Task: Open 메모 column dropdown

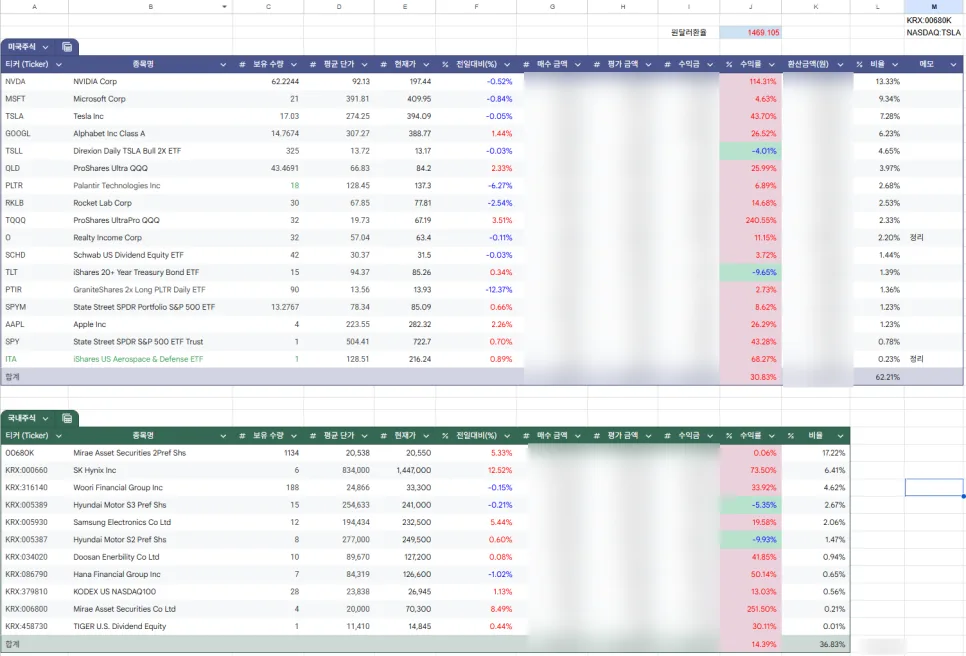Action: 954,65
